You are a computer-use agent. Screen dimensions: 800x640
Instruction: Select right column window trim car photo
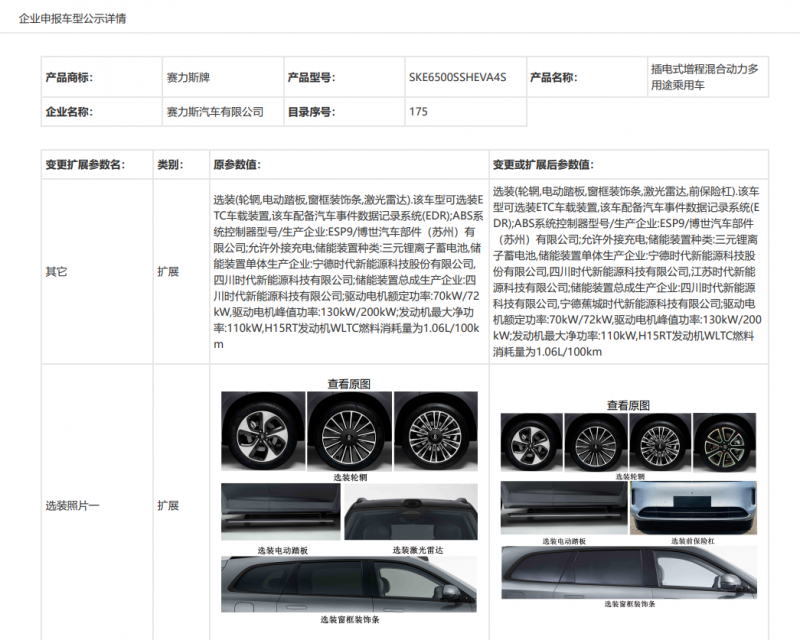[x=629, y=572]
